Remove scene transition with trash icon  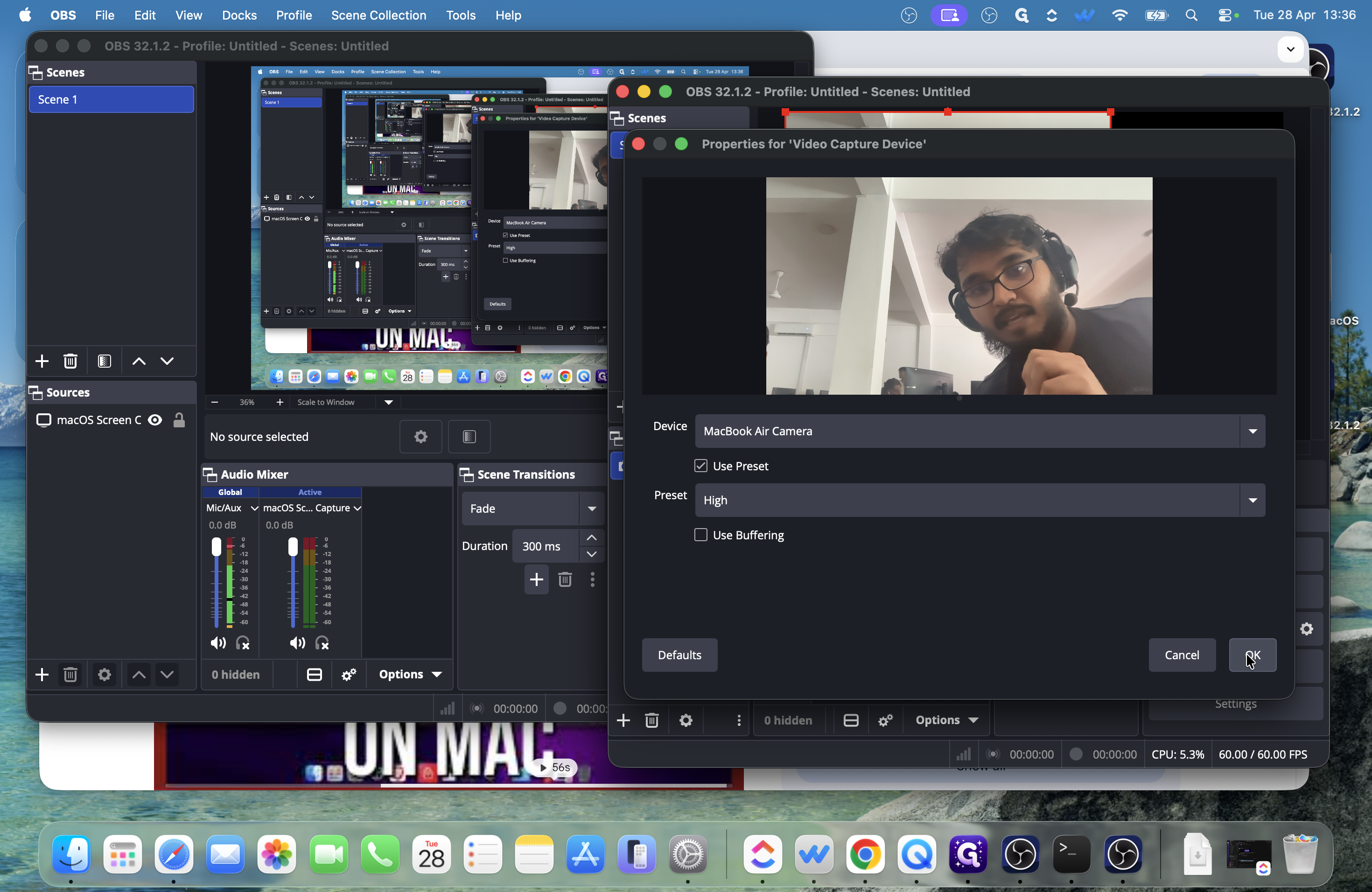tap(565, 579)
